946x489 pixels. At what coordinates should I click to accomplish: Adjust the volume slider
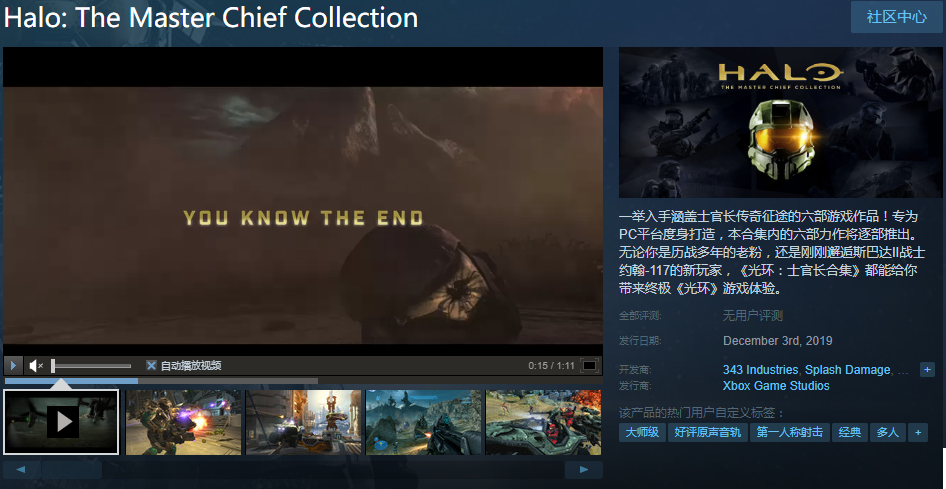(x=90, y=365)
